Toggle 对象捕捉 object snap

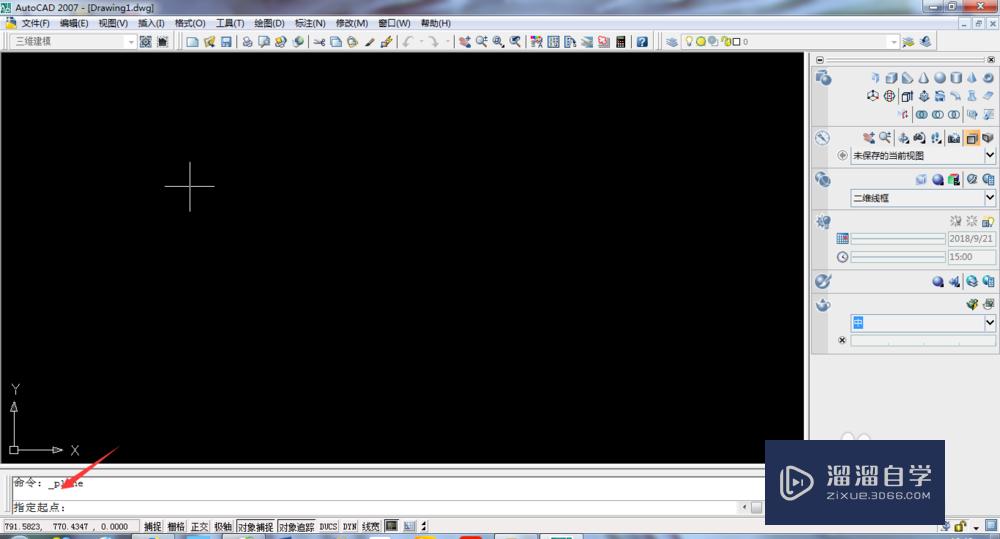[255, 527]
